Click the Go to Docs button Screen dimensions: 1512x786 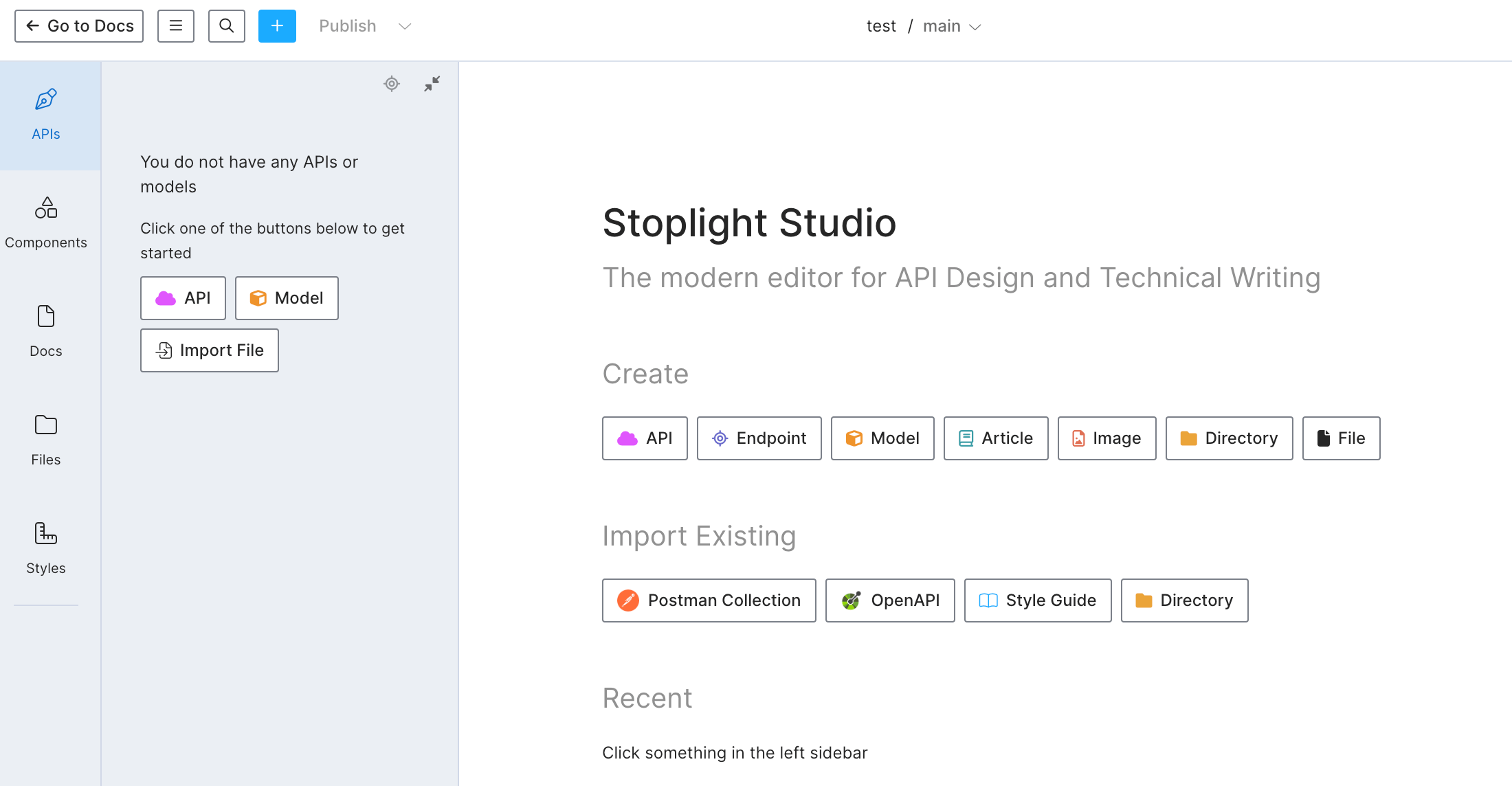point(79,26)
